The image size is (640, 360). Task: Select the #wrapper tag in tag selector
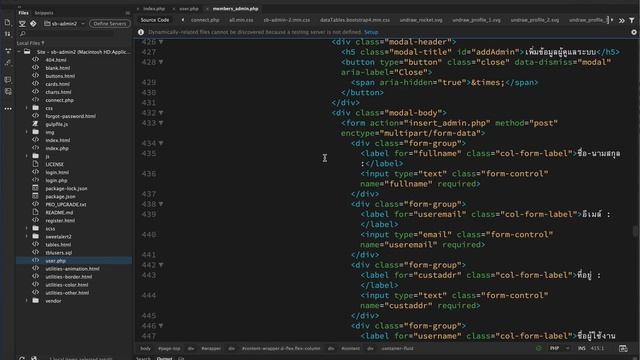[211, 349]
